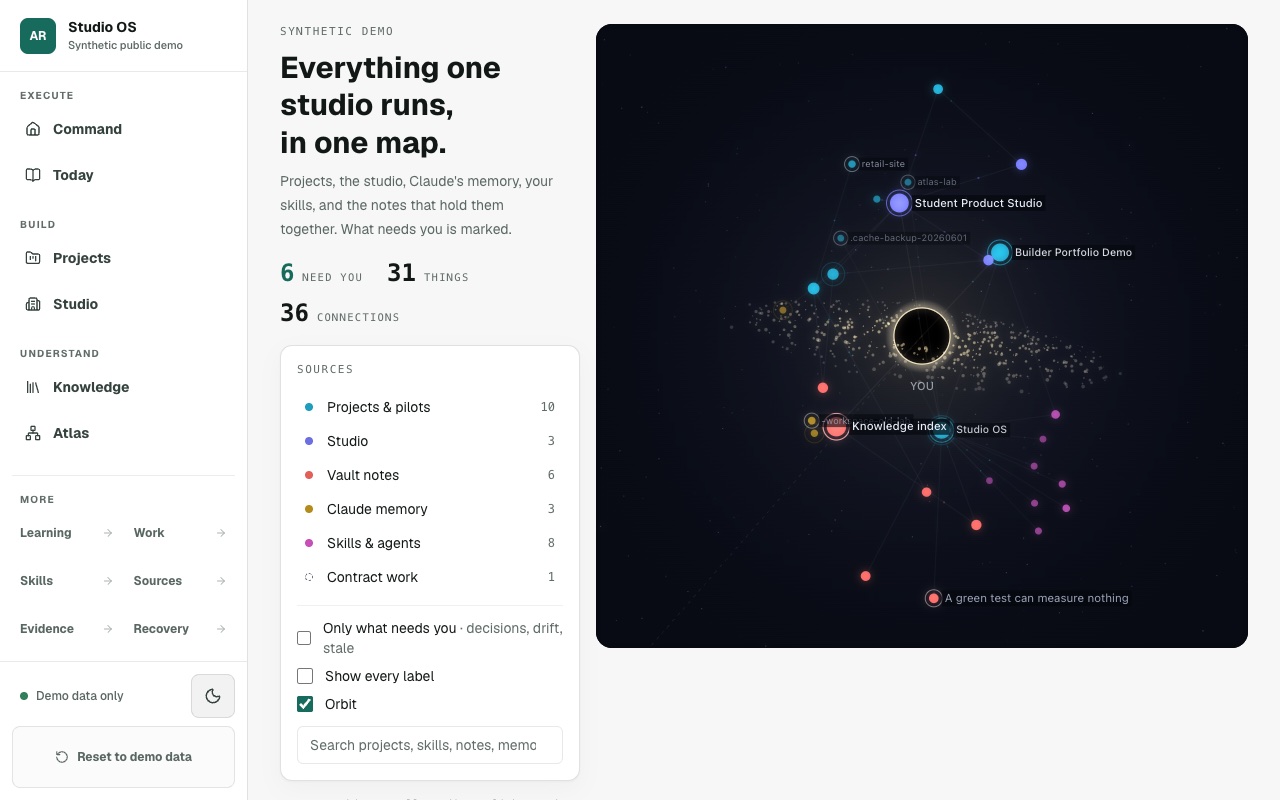Click the arrow beside Sources
This screenshot has width=1280, height=800.
tap(221, 581)
